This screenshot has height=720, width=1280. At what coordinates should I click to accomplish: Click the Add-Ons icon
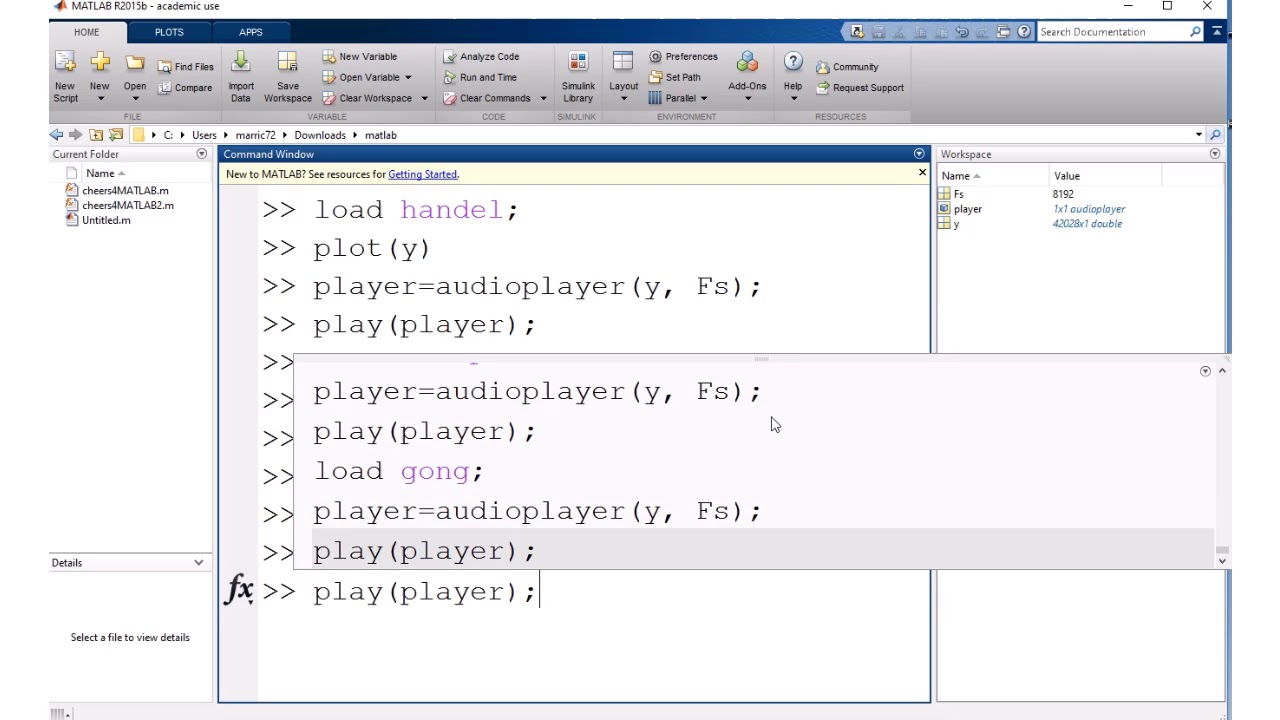[747, 63]
